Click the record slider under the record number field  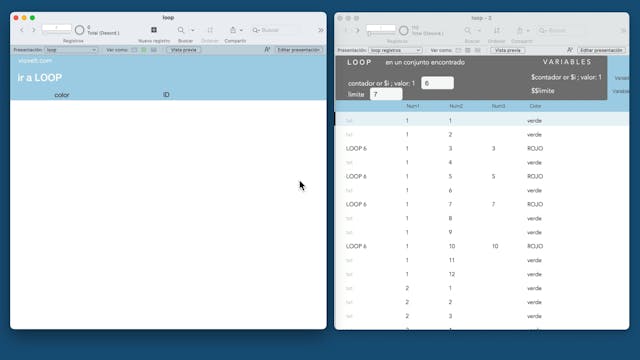coord(56,32)
